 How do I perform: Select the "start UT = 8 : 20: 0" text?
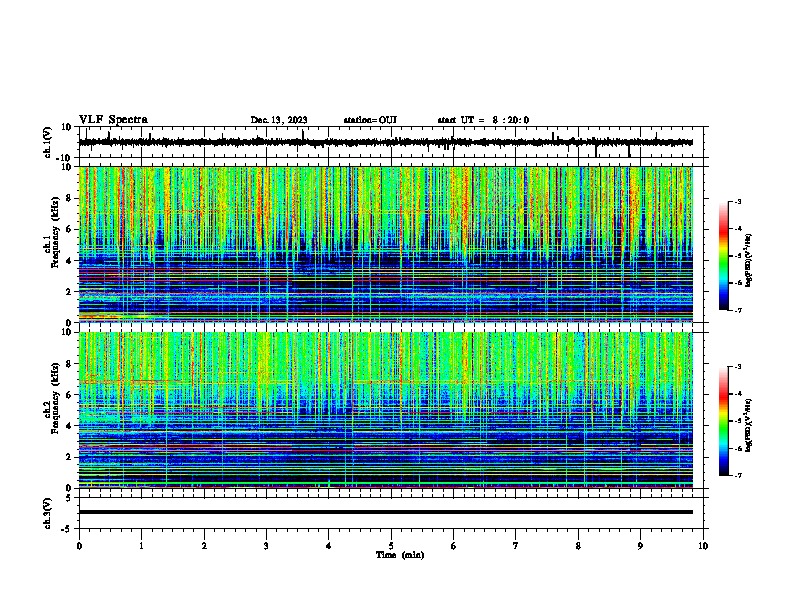click(483, 120)
